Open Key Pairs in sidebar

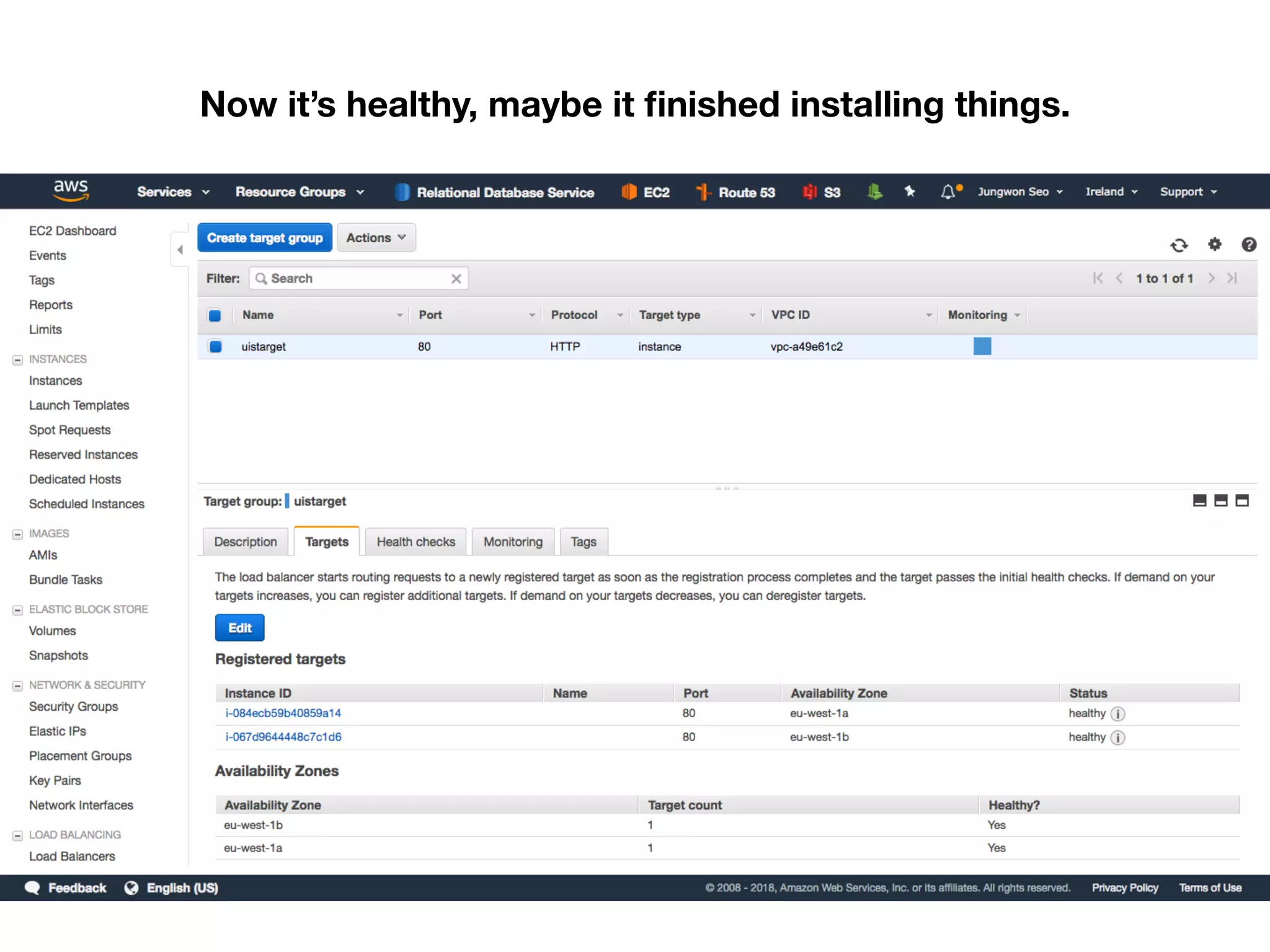pyautogui.click(x=55, y=781)
